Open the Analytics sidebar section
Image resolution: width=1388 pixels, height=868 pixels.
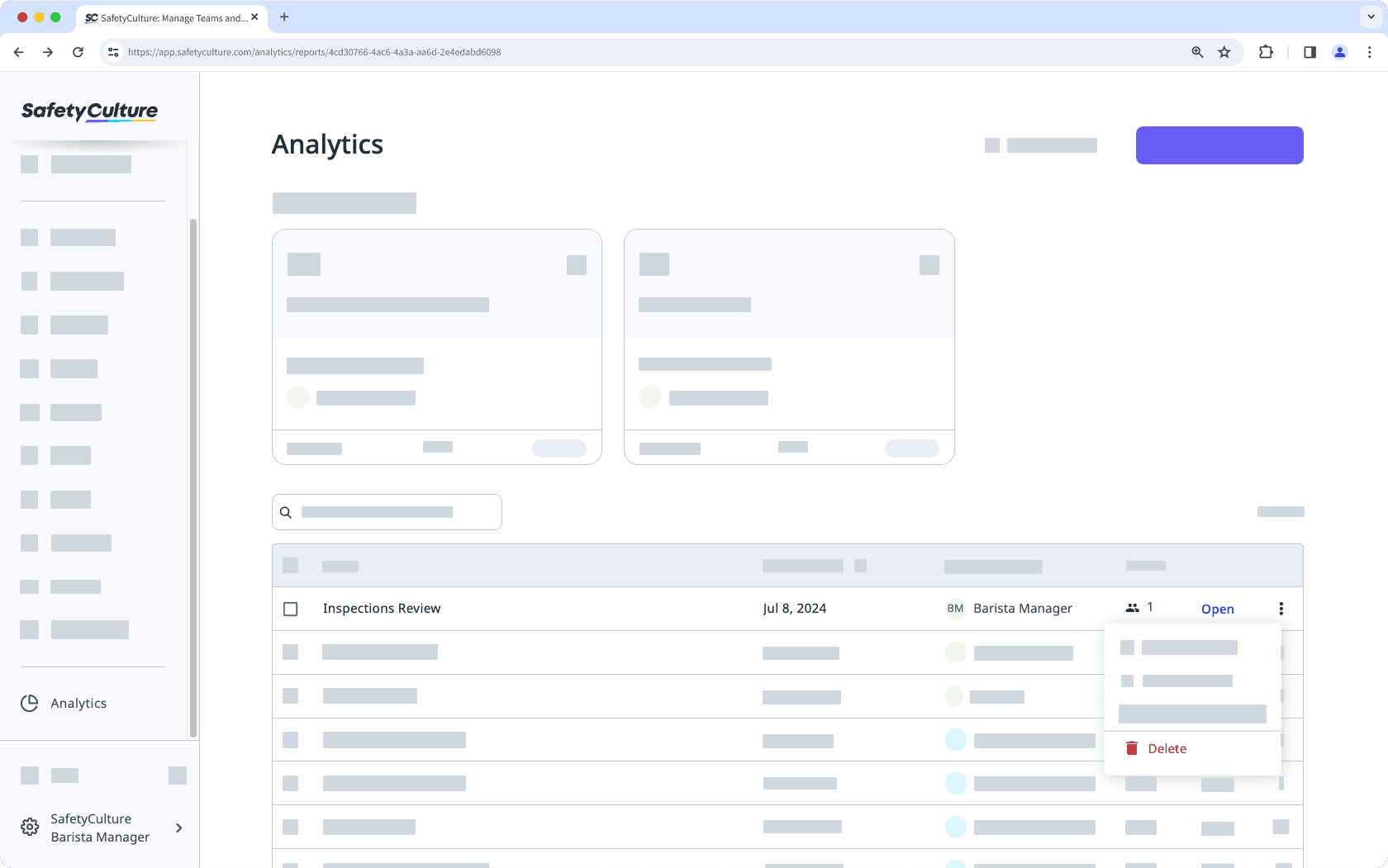[78, 703]
